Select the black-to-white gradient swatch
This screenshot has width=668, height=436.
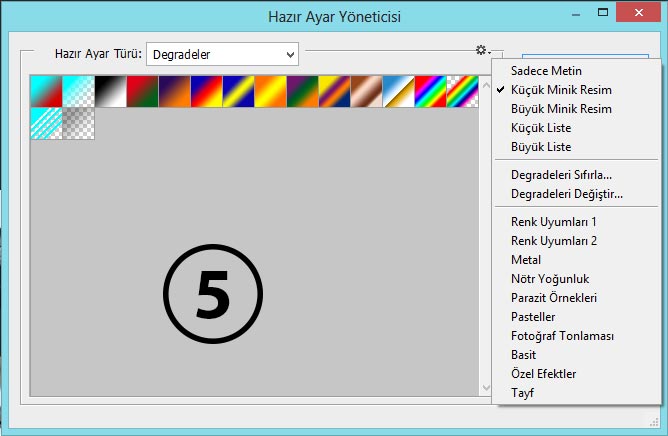click(110, 91)
